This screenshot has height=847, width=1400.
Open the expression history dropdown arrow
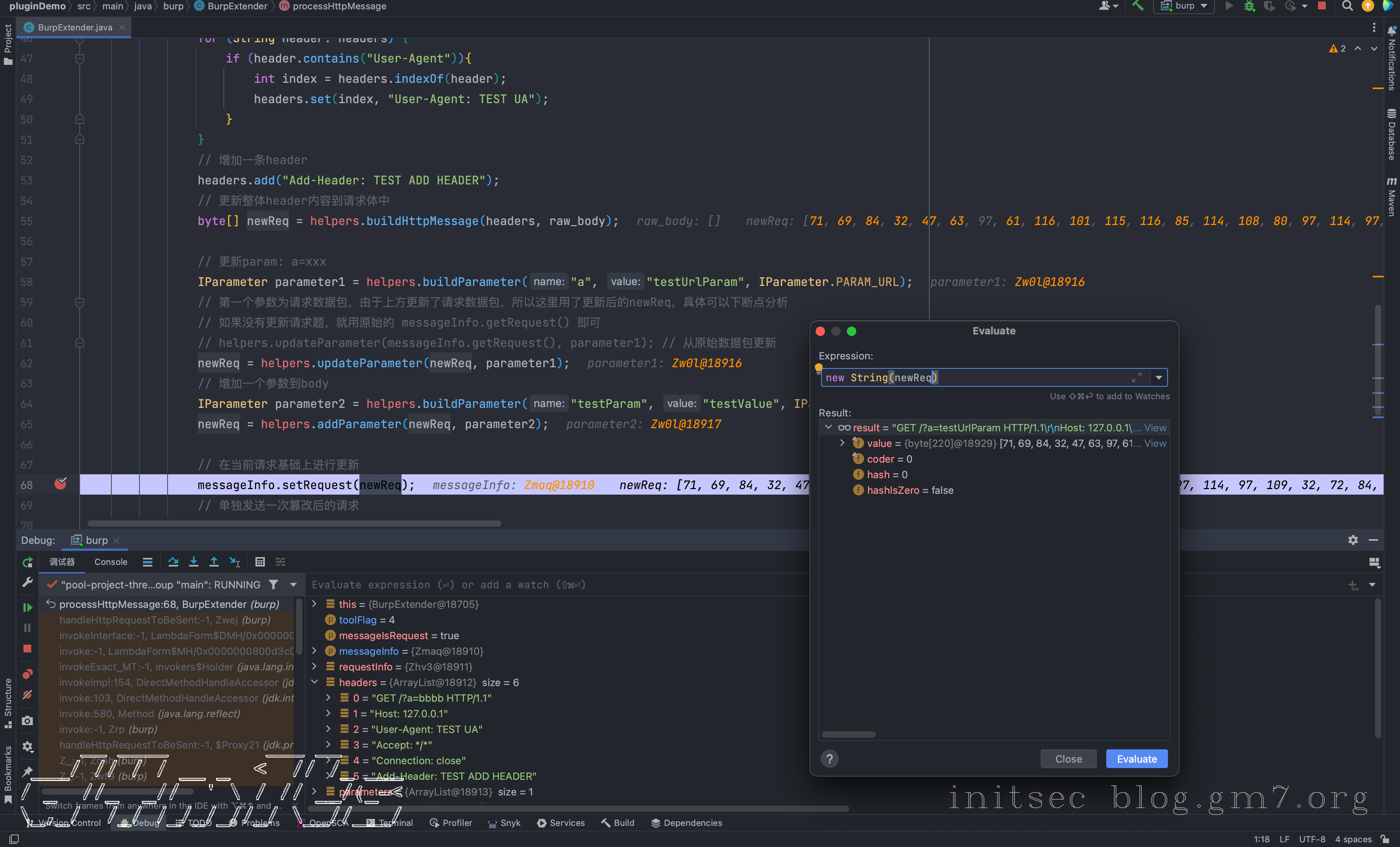(1159, 377)
